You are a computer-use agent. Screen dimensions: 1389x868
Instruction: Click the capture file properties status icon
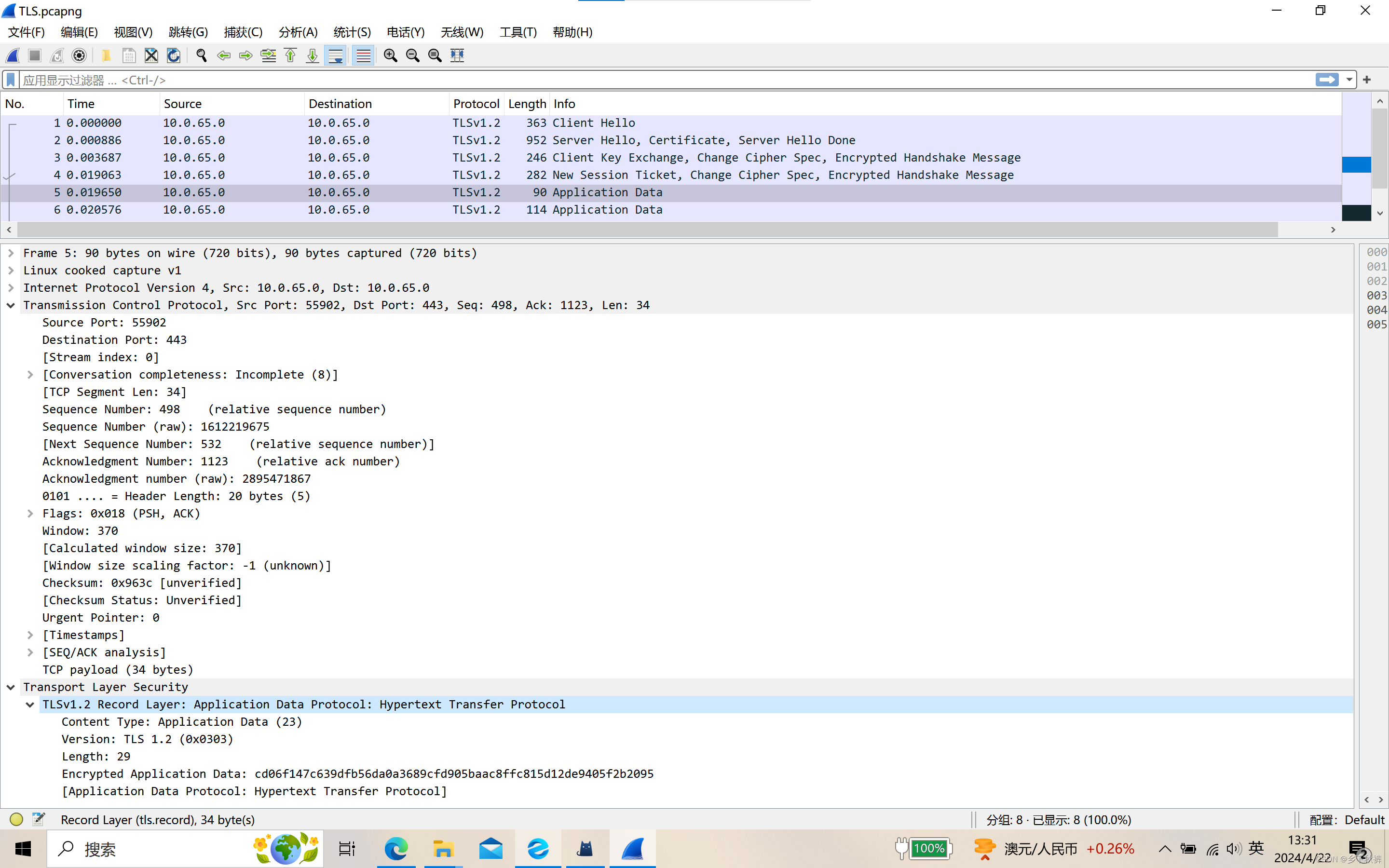pos(39,819)
